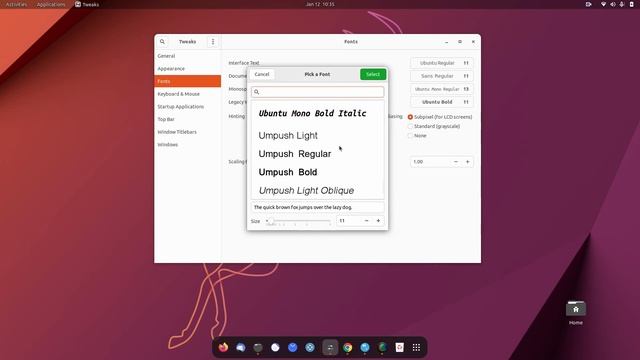Viewport: 640px width, 360px height.
Task: Open the blue clock-like dock icon
Action: 292,347
